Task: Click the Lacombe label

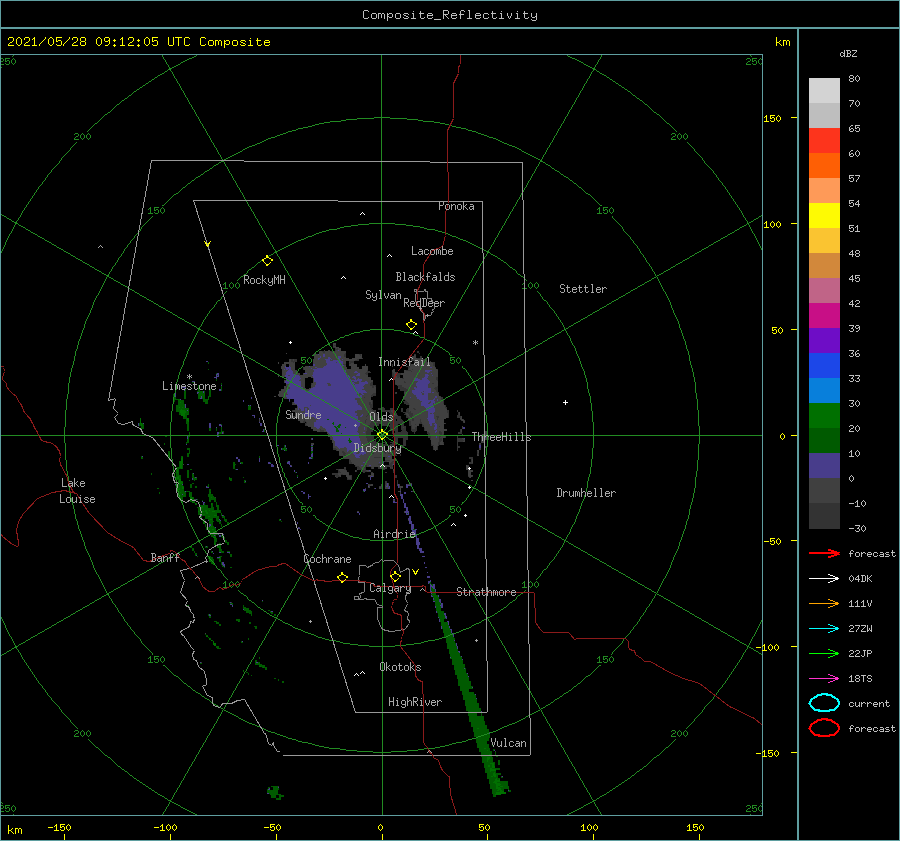Action: point(432,251)
